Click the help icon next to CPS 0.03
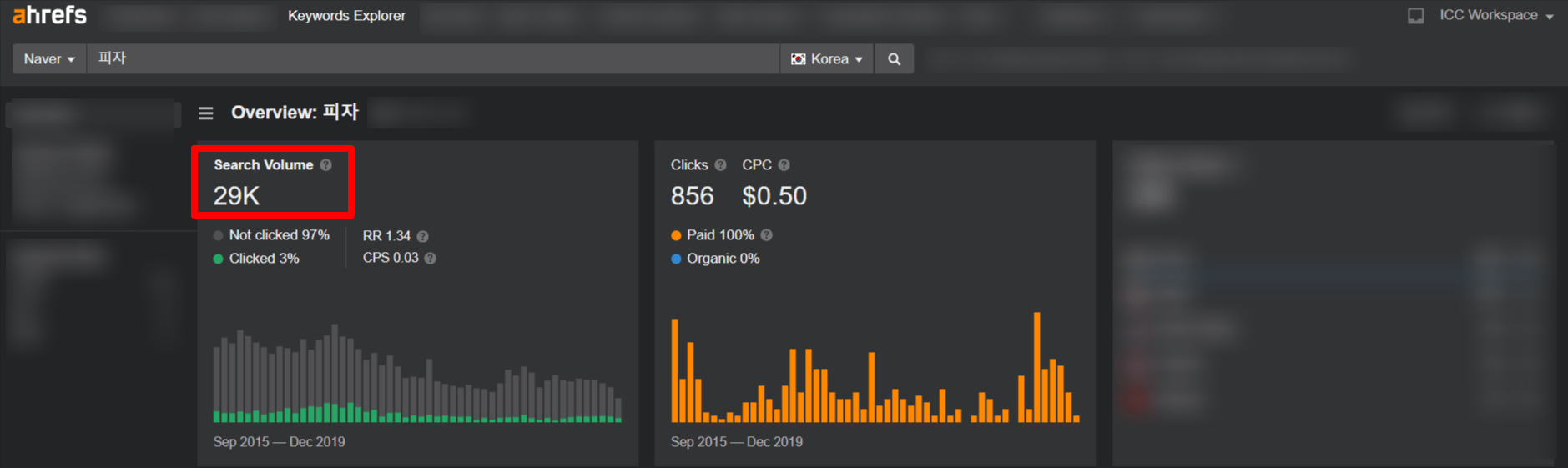1568x468 pixels. pyautogui.click(x=431, y=259)
